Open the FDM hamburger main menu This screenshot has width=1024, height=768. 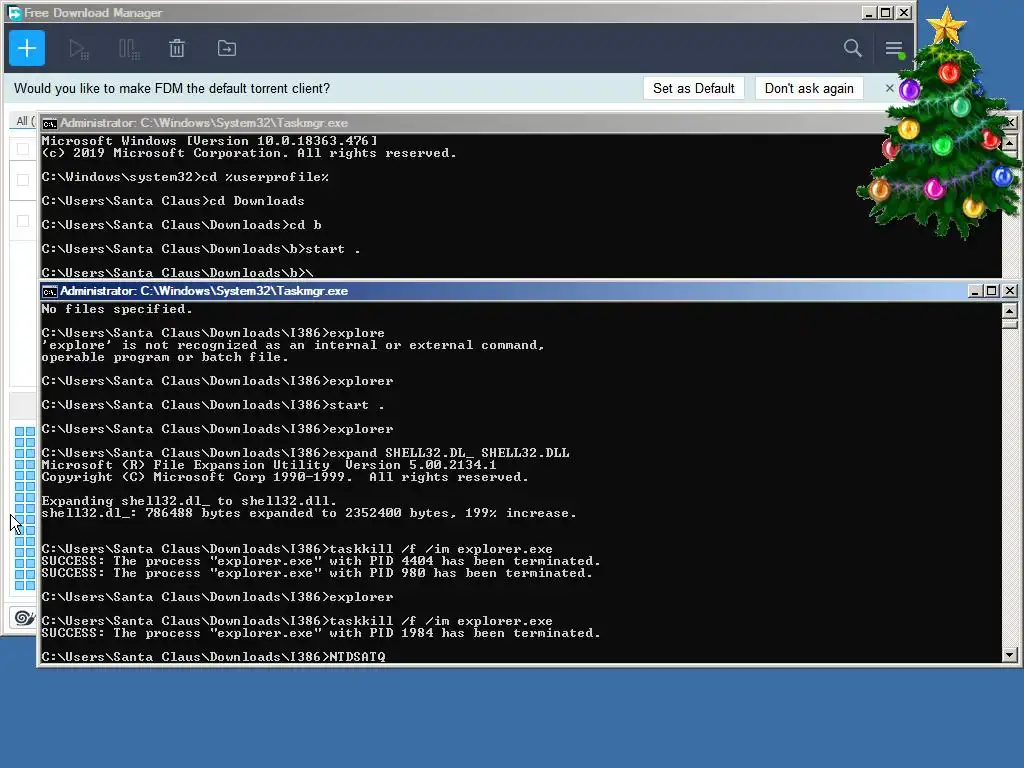click(894, 48)
